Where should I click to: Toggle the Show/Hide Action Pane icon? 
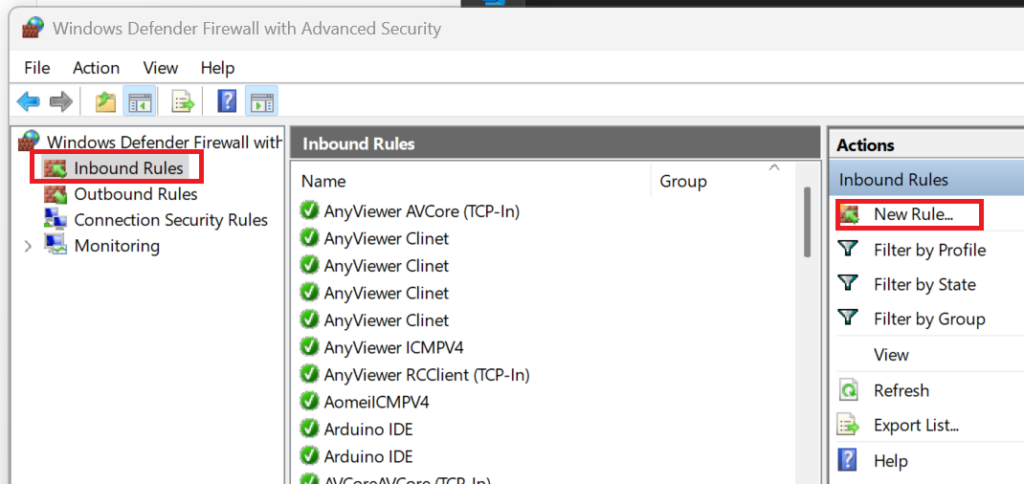262,101
